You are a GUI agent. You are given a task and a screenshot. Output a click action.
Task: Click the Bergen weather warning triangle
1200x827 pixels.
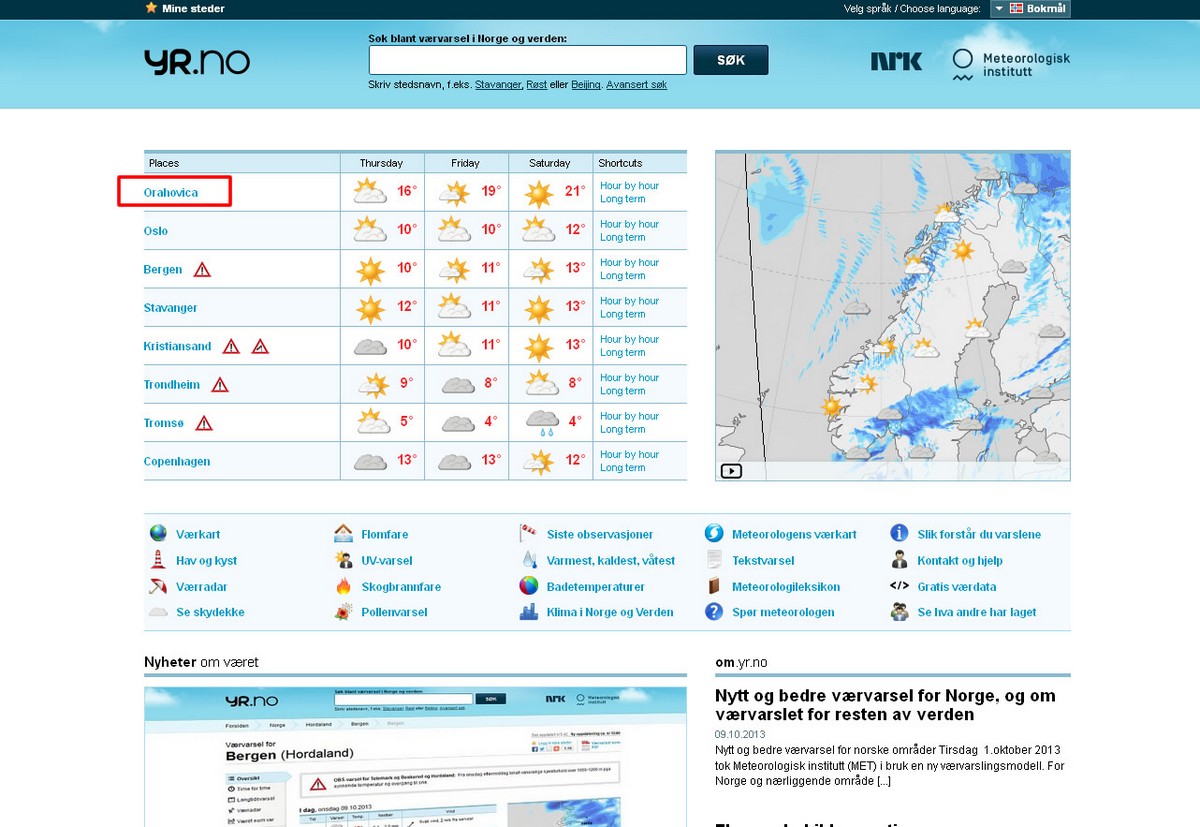[x=202, y=270]
